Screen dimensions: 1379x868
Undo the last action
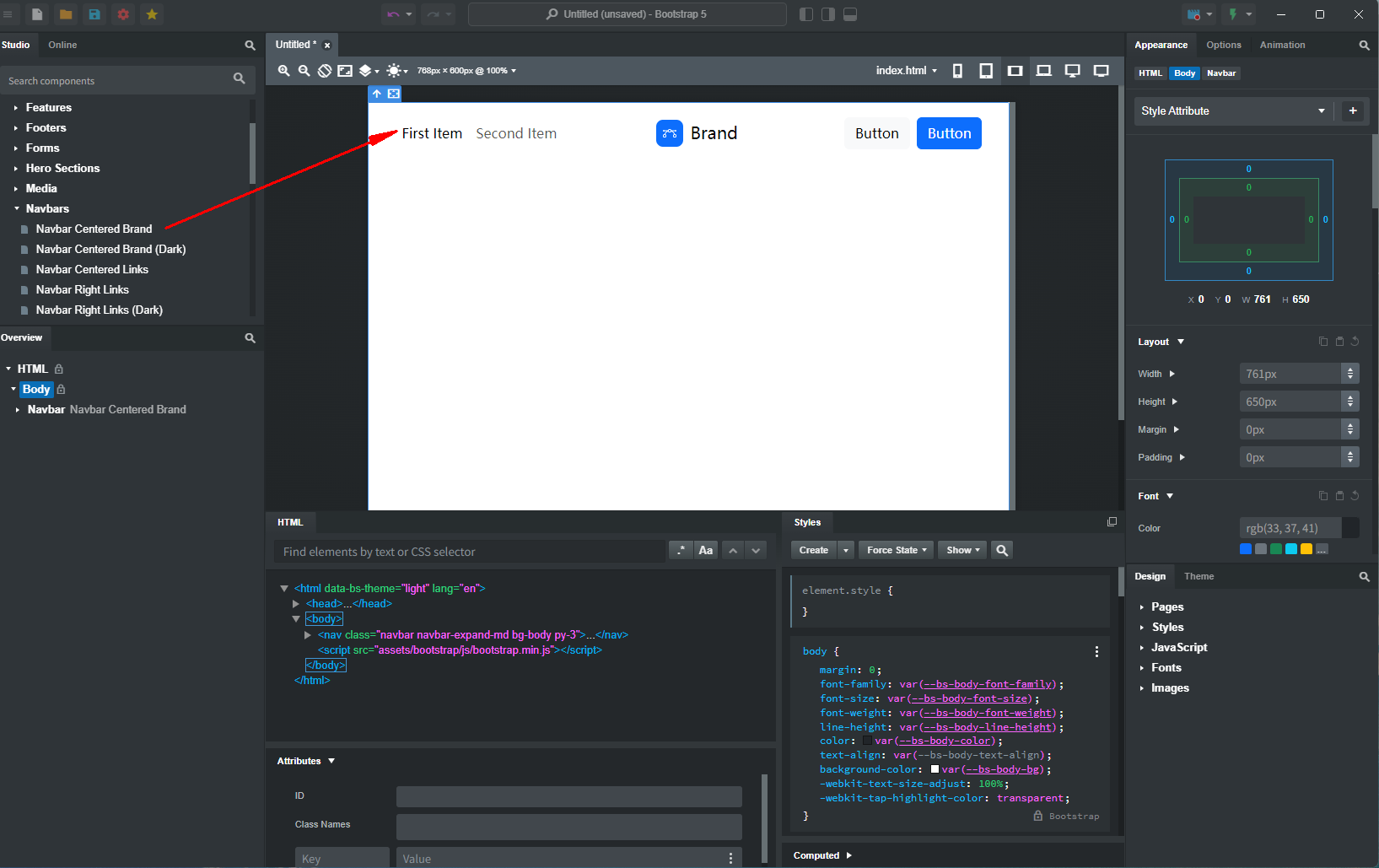click(393, 14)
